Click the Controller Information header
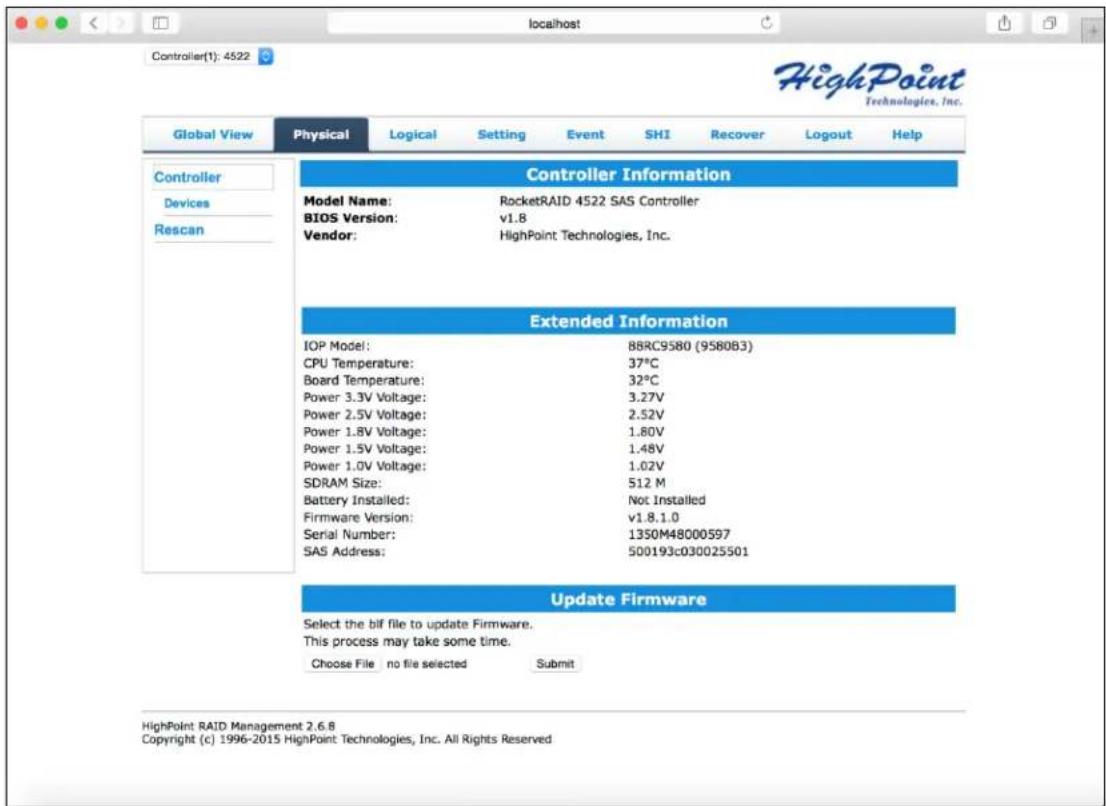 pos(628,174)
